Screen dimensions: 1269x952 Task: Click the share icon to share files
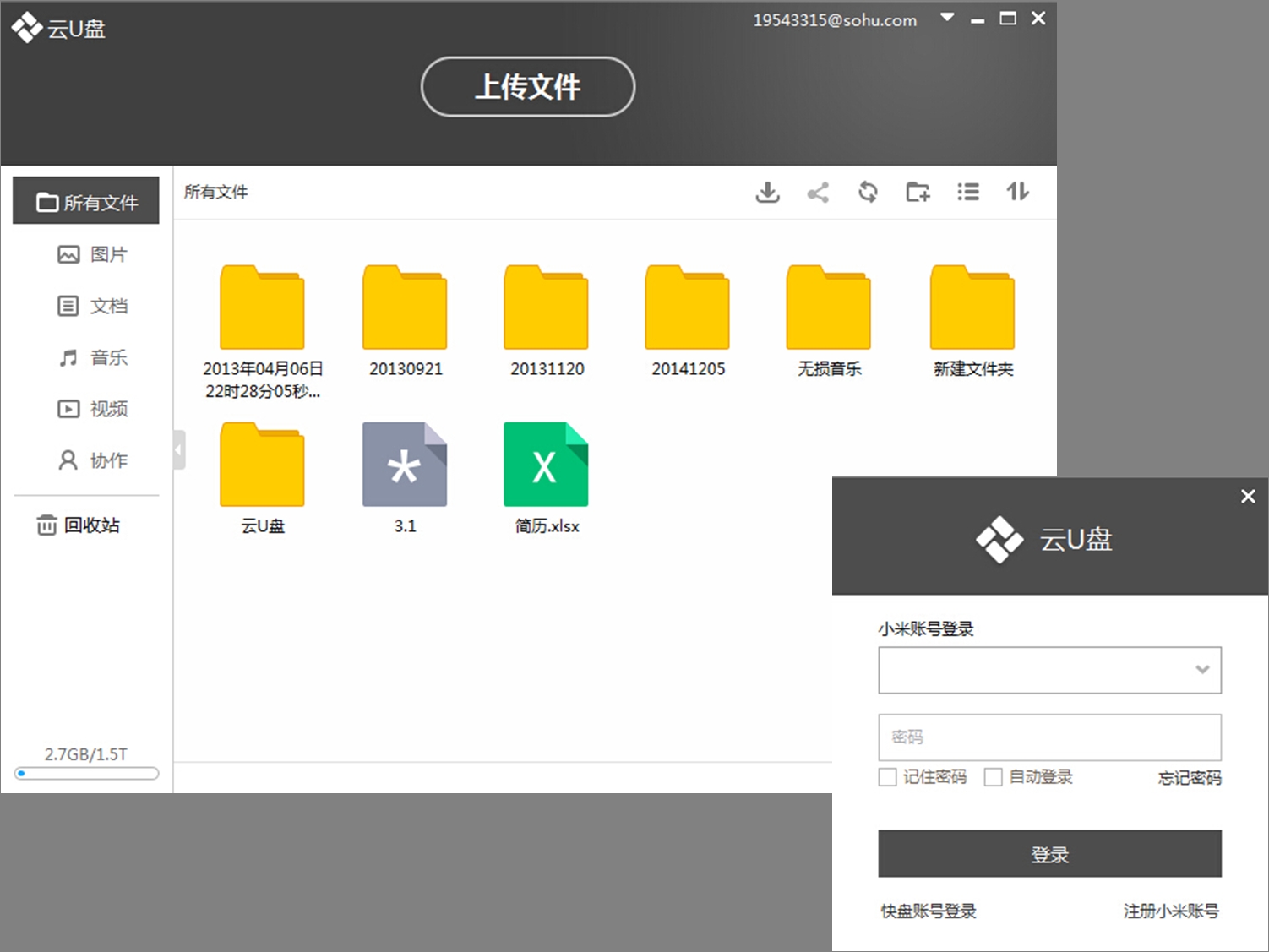point(817,192)
